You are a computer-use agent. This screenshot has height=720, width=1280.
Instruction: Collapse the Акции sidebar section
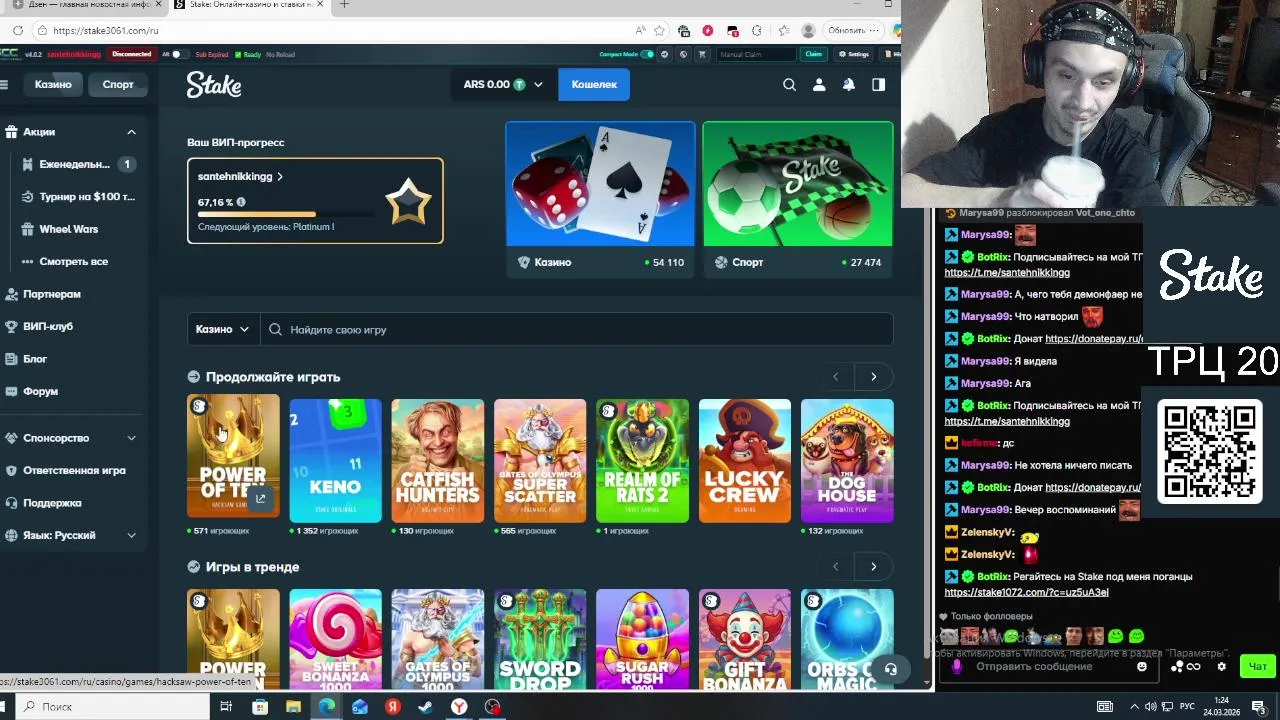click(131, 132)
